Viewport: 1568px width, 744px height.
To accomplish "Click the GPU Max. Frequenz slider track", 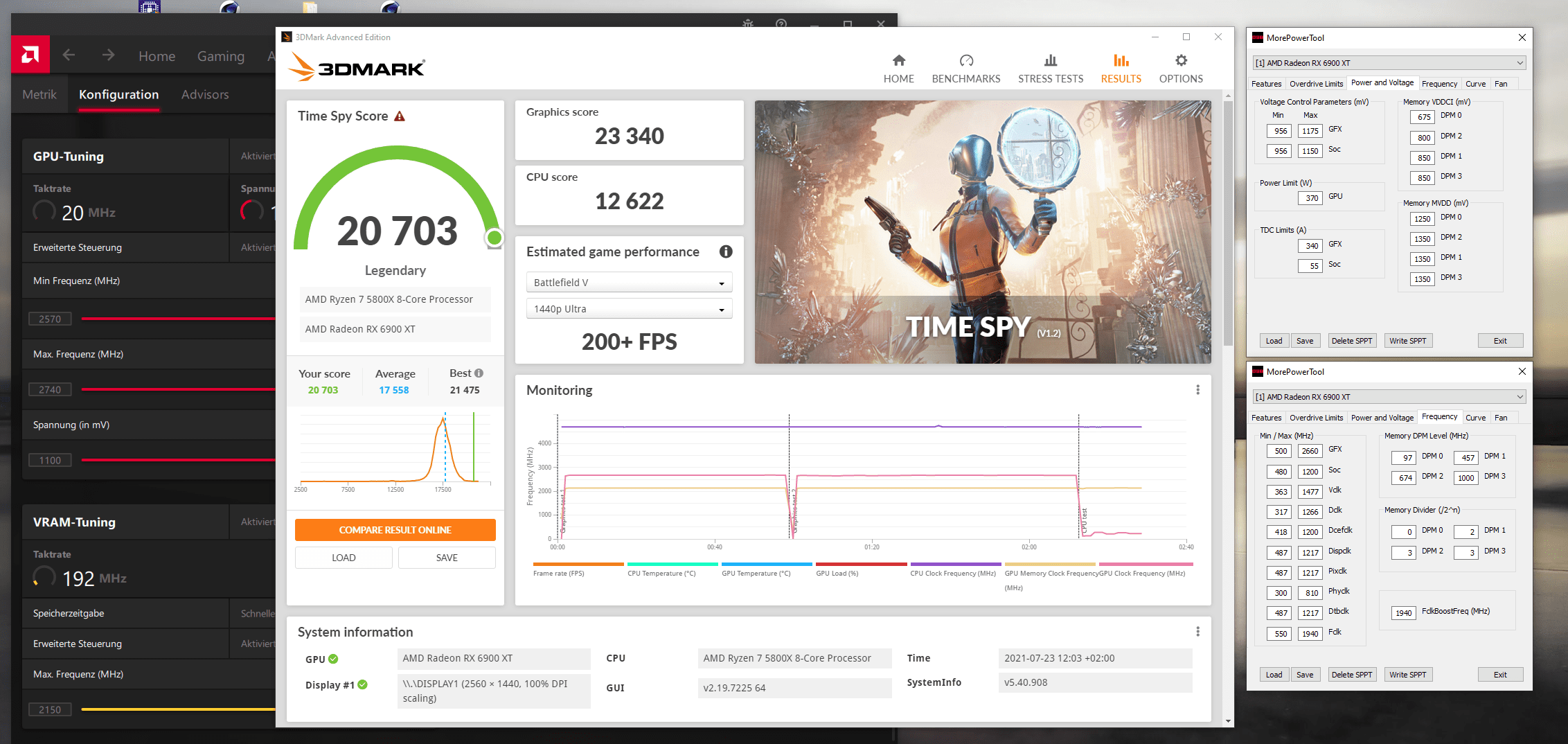I will click(x=178, y=389).
